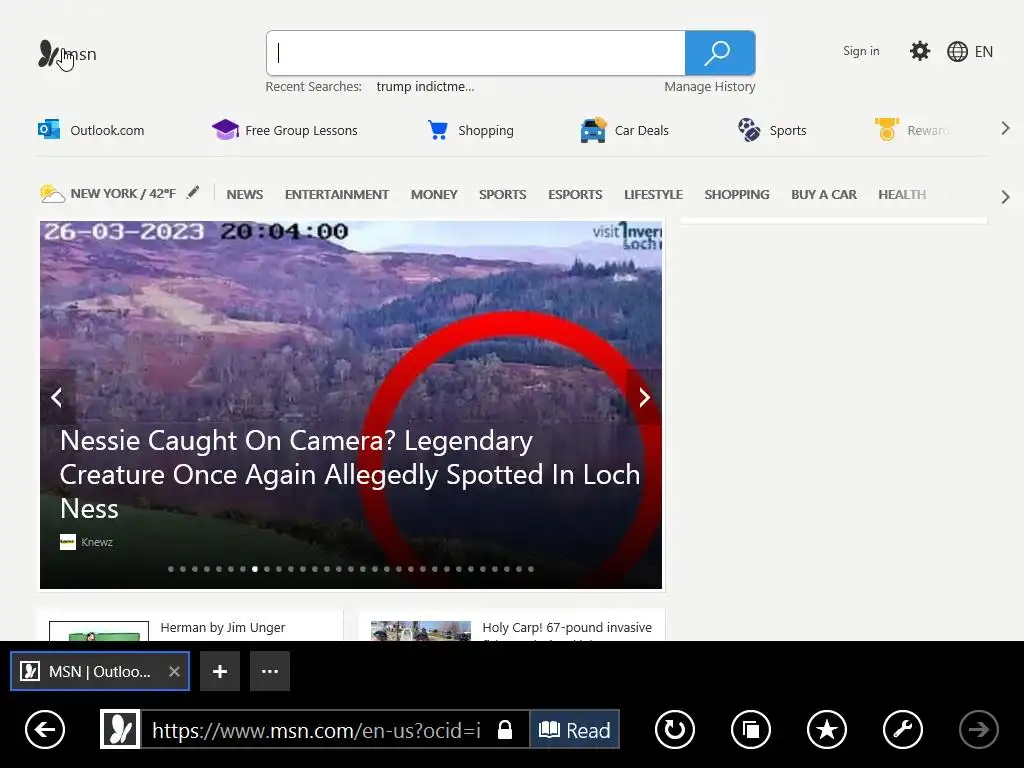Open the Car Deals shortcut
The width and height of the screenshot is (1024, 768).
click(624, 130)
